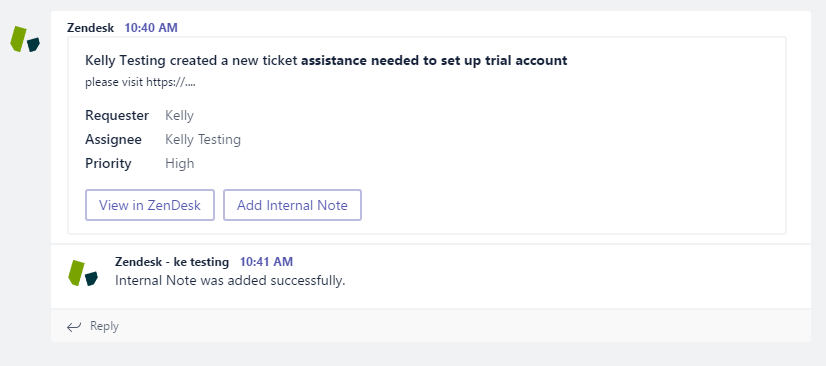
Task: Select the "Zendesk - ke testing" sender name
Action: pyautogui.click(x=172, y=262)
